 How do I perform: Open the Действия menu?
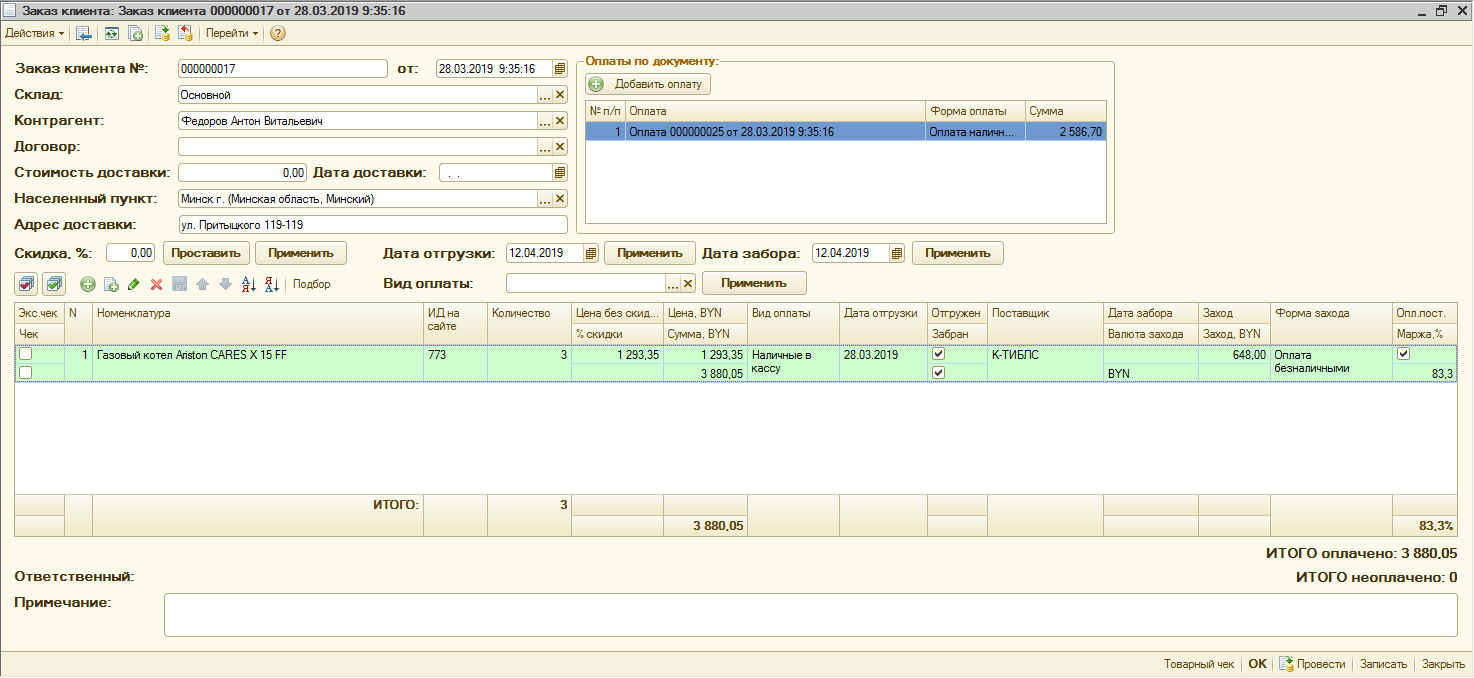click(34, 33)
